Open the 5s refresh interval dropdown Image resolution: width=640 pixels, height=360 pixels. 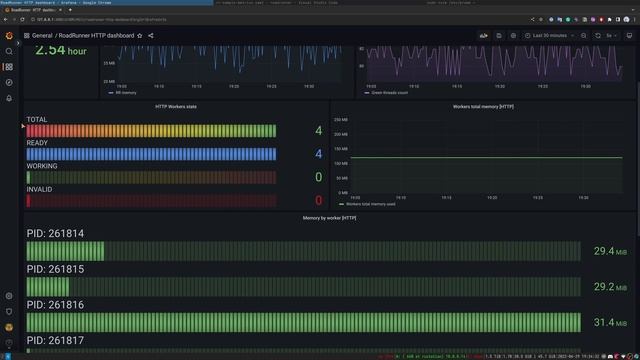coord(611,36)
